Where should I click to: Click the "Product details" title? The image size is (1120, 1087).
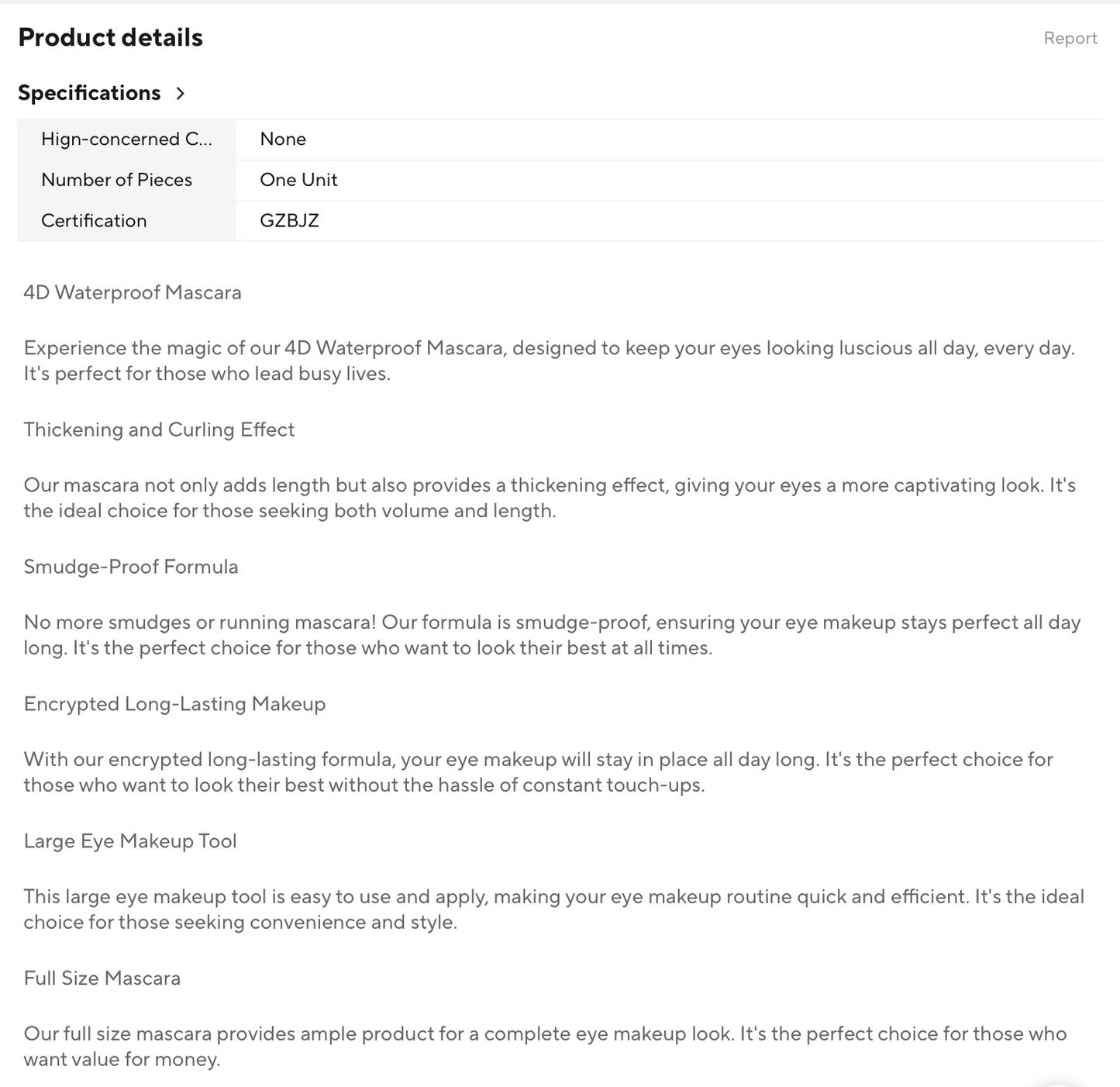click(110, 37)
